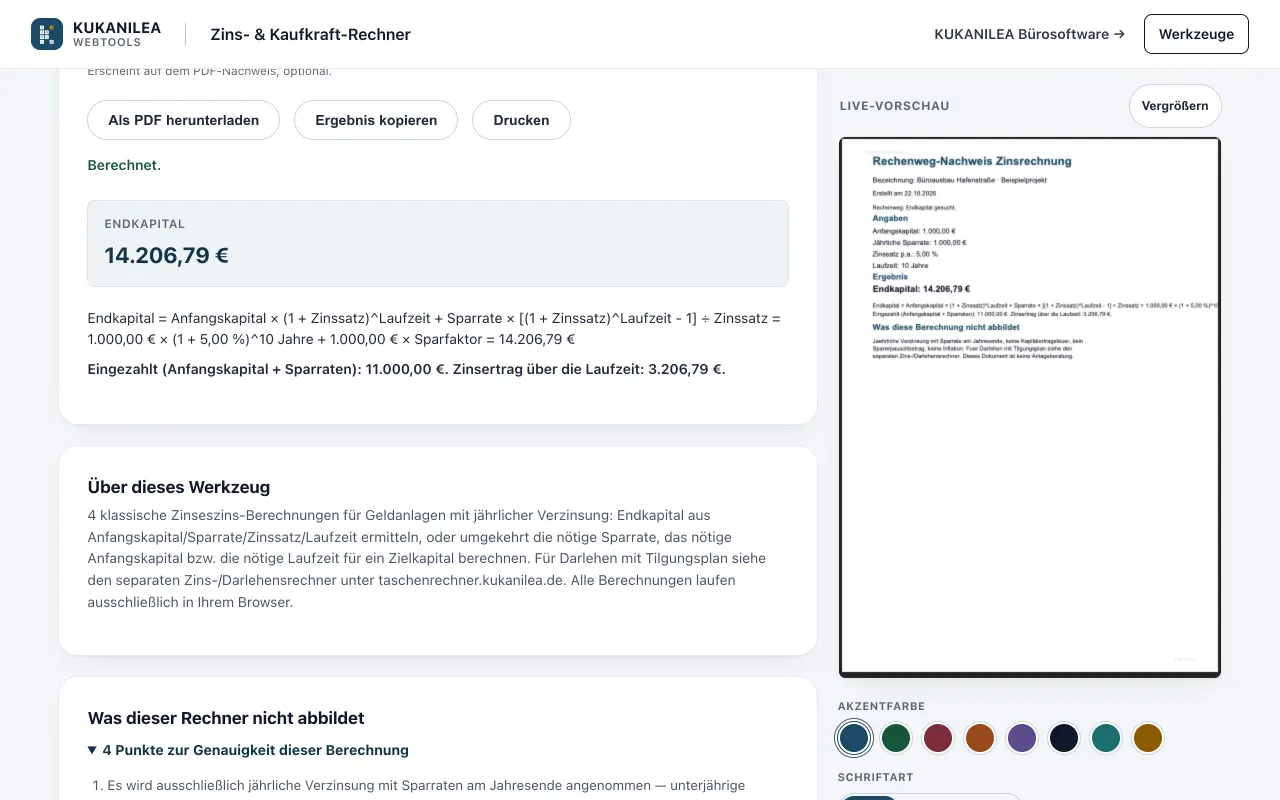Open the Werkzeuge menu button
Screen dimensions: 1280x800
[x=1196, y=34]
